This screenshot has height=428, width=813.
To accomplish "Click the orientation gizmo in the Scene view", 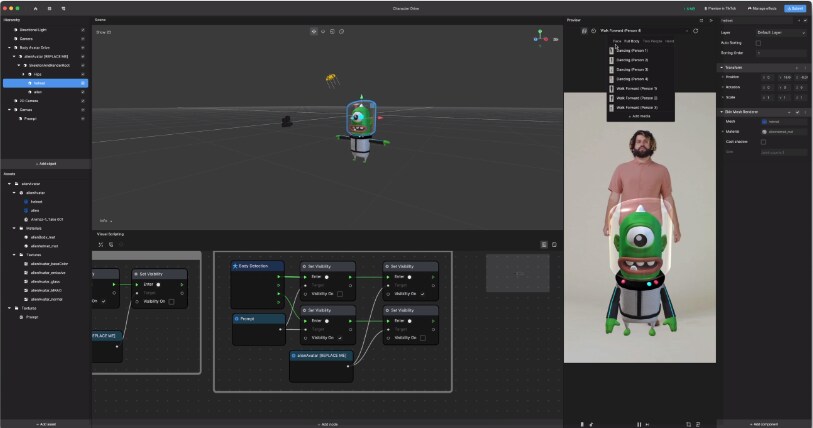I will [x=540, y=37].
